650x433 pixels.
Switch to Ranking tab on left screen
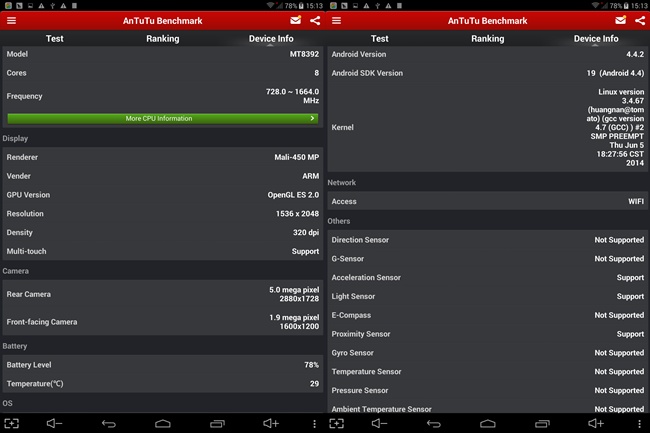pyautogui.click(x=162, y=39)
